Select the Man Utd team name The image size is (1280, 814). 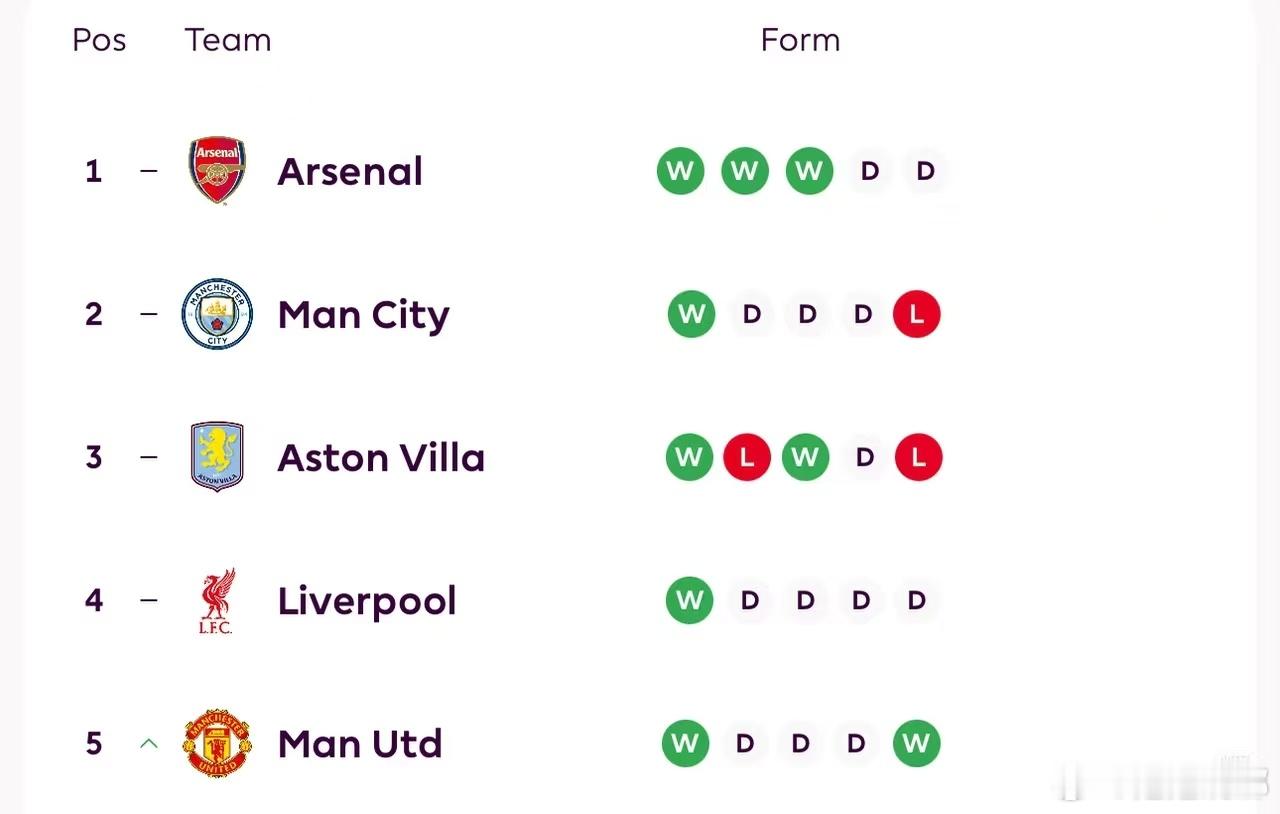[x=360, y=743]
